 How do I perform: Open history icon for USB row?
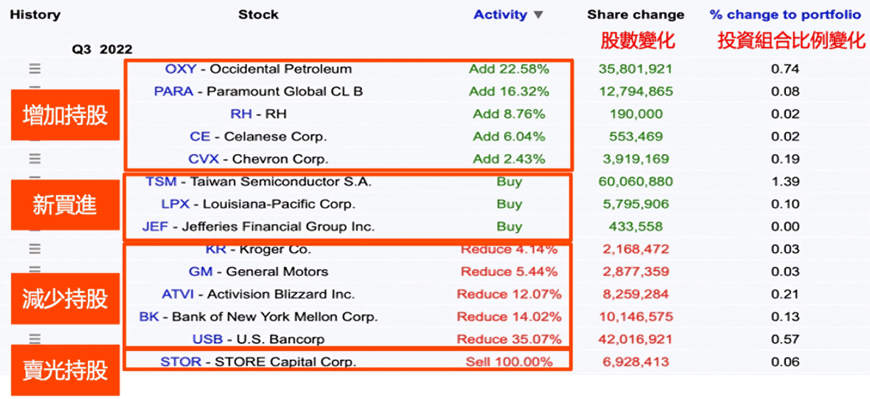(35, 339)
